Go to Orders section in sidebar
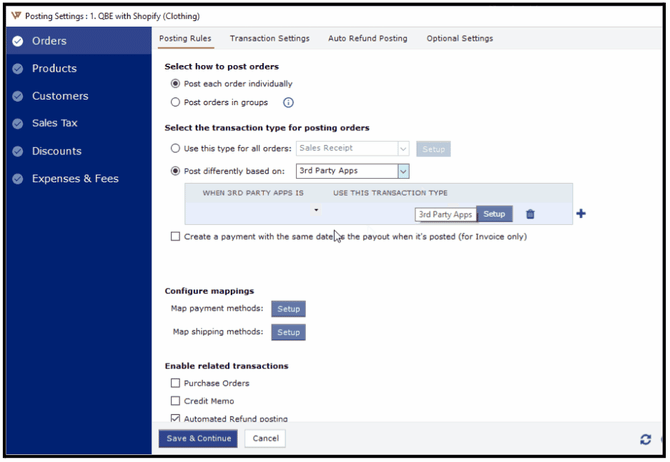 [79, 41]
